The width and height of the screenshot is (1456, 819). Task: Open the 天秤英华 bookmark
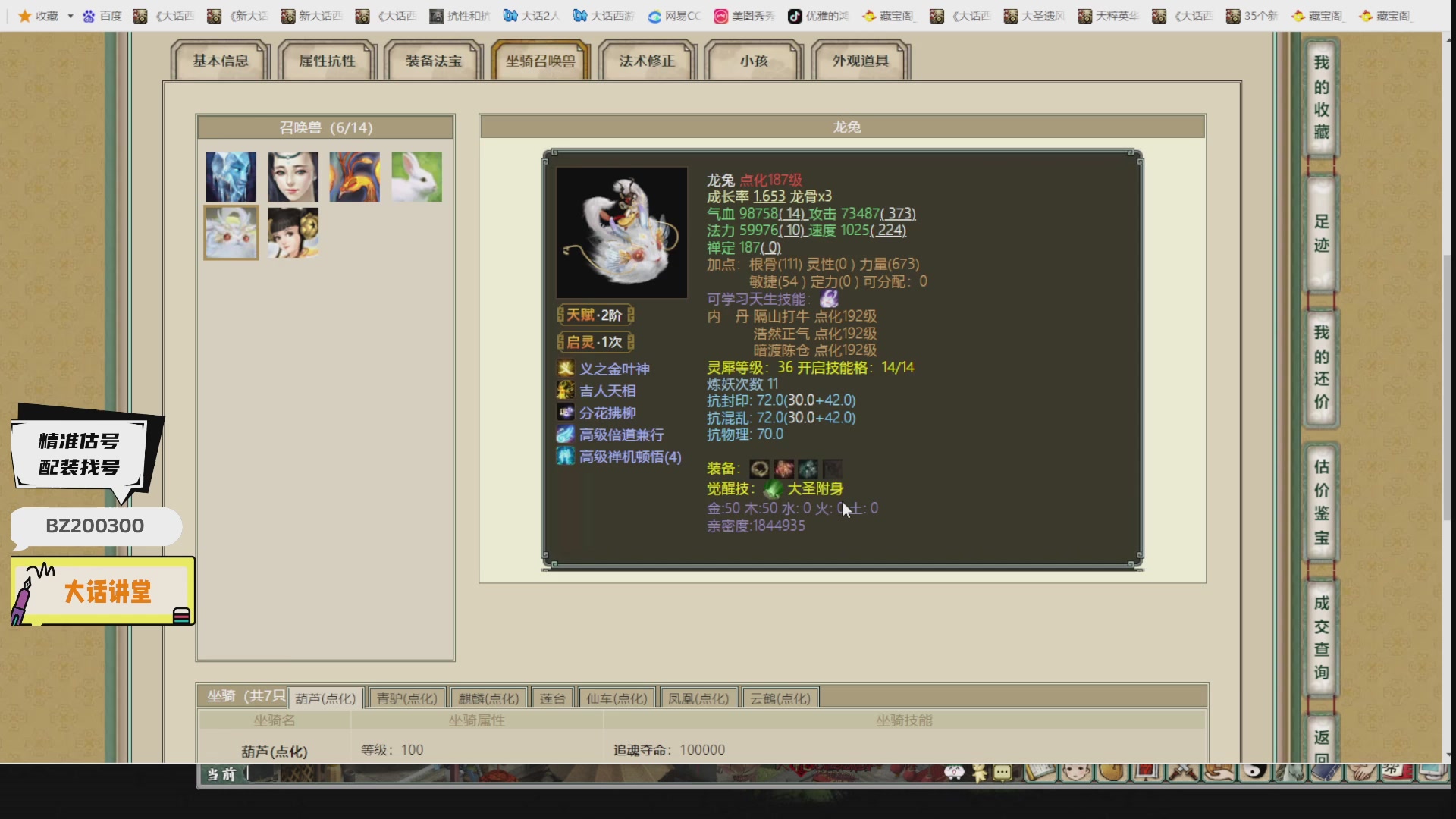(1109, 16)
